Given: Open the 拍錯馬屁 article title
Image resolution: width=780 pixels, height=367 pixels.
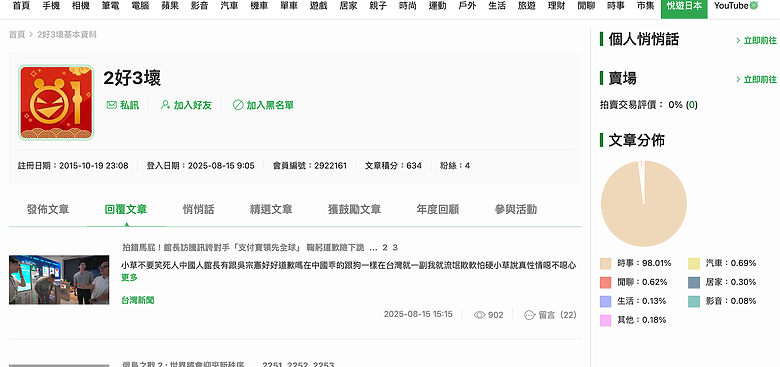Looking at the screenshot, I should pos(243,248).
